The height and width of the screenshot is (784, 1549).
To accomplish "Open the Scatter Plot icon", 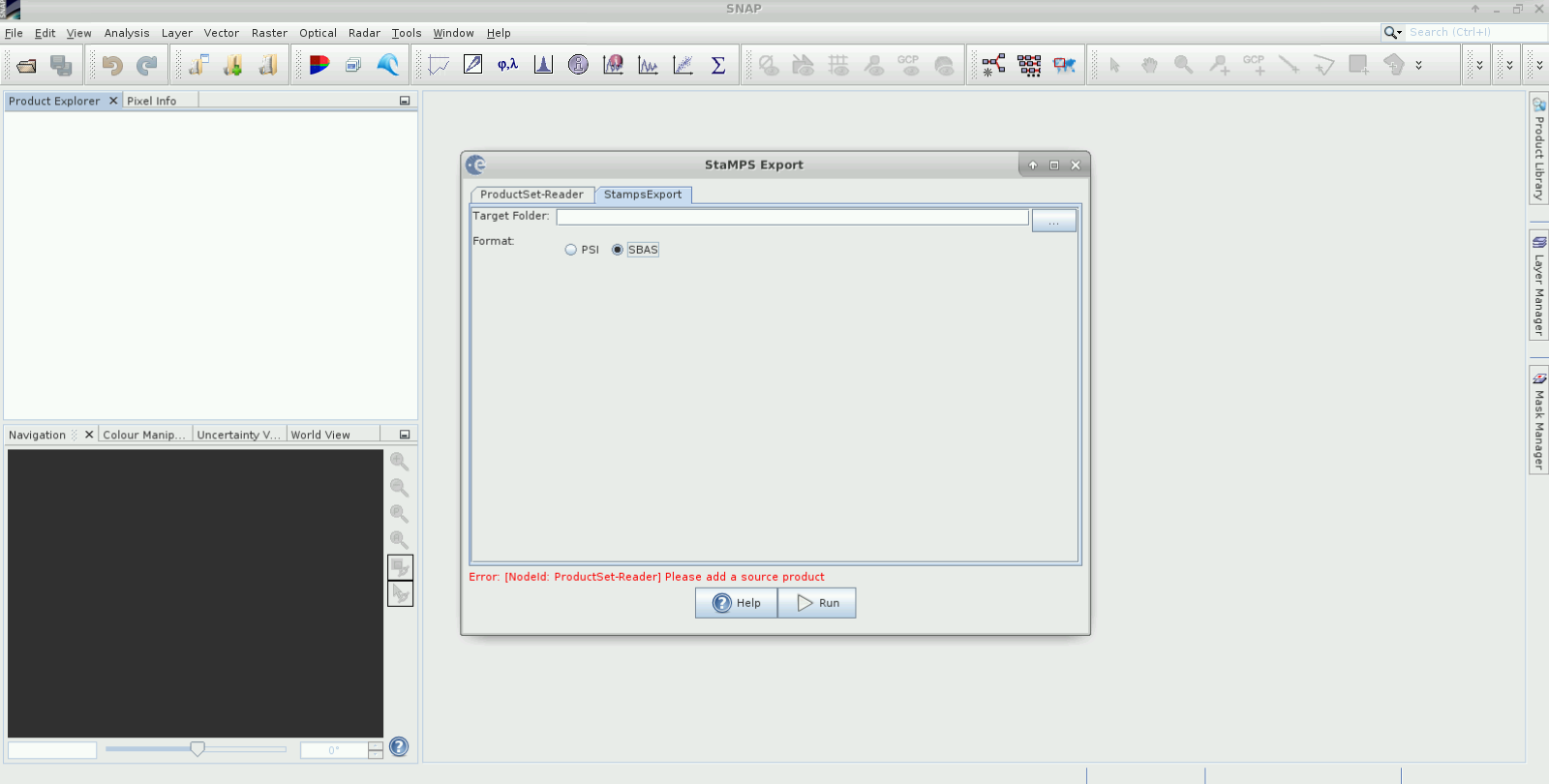I will (683, 65).
